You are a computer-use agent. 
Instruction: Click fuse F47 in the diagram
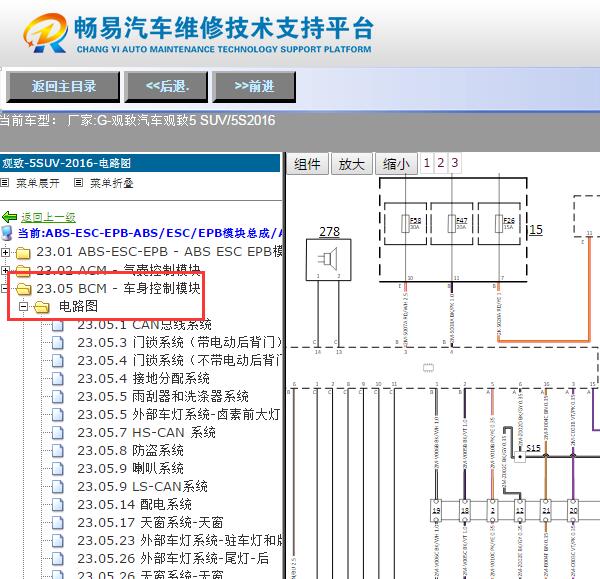[452, 224]
